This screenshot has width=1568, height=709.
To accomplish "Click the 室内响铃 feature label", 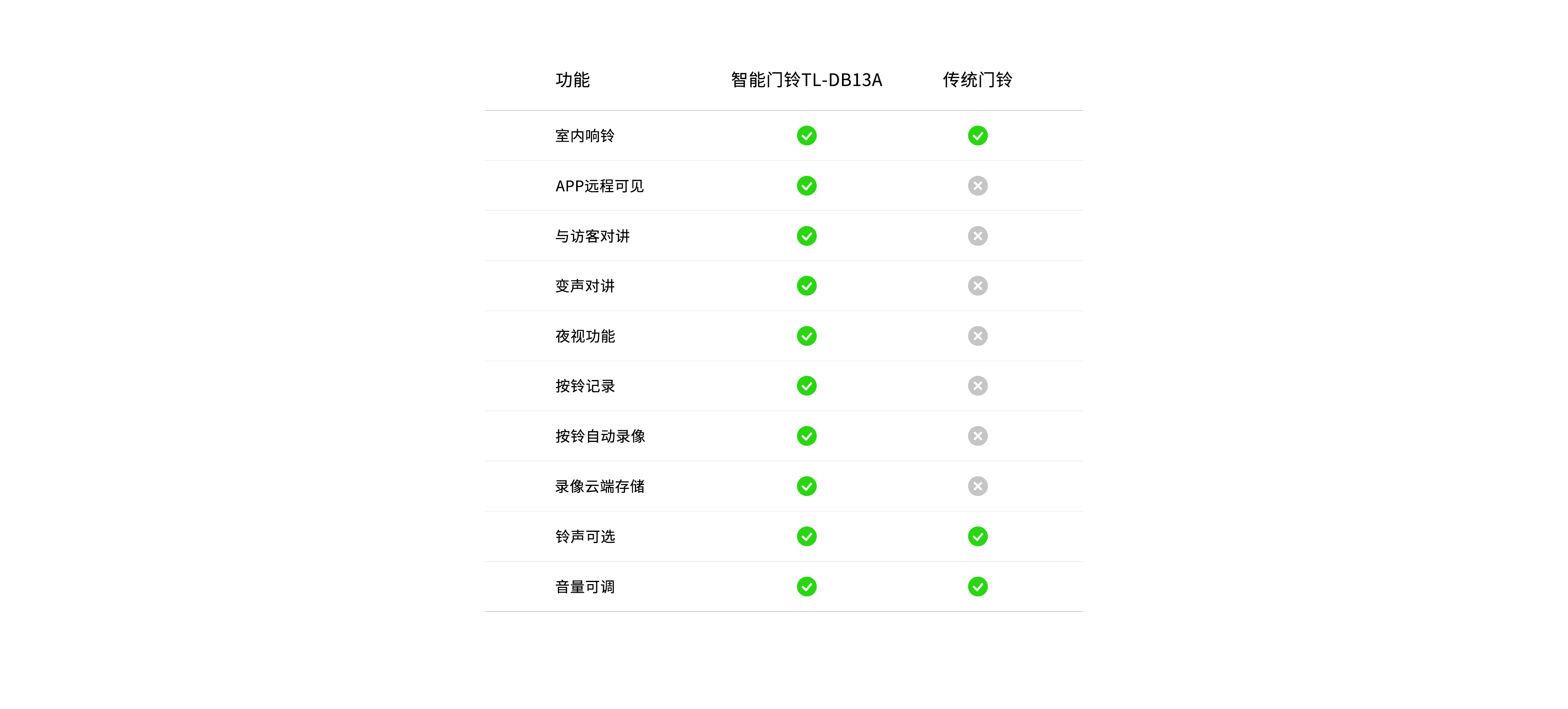I will 585,136.
